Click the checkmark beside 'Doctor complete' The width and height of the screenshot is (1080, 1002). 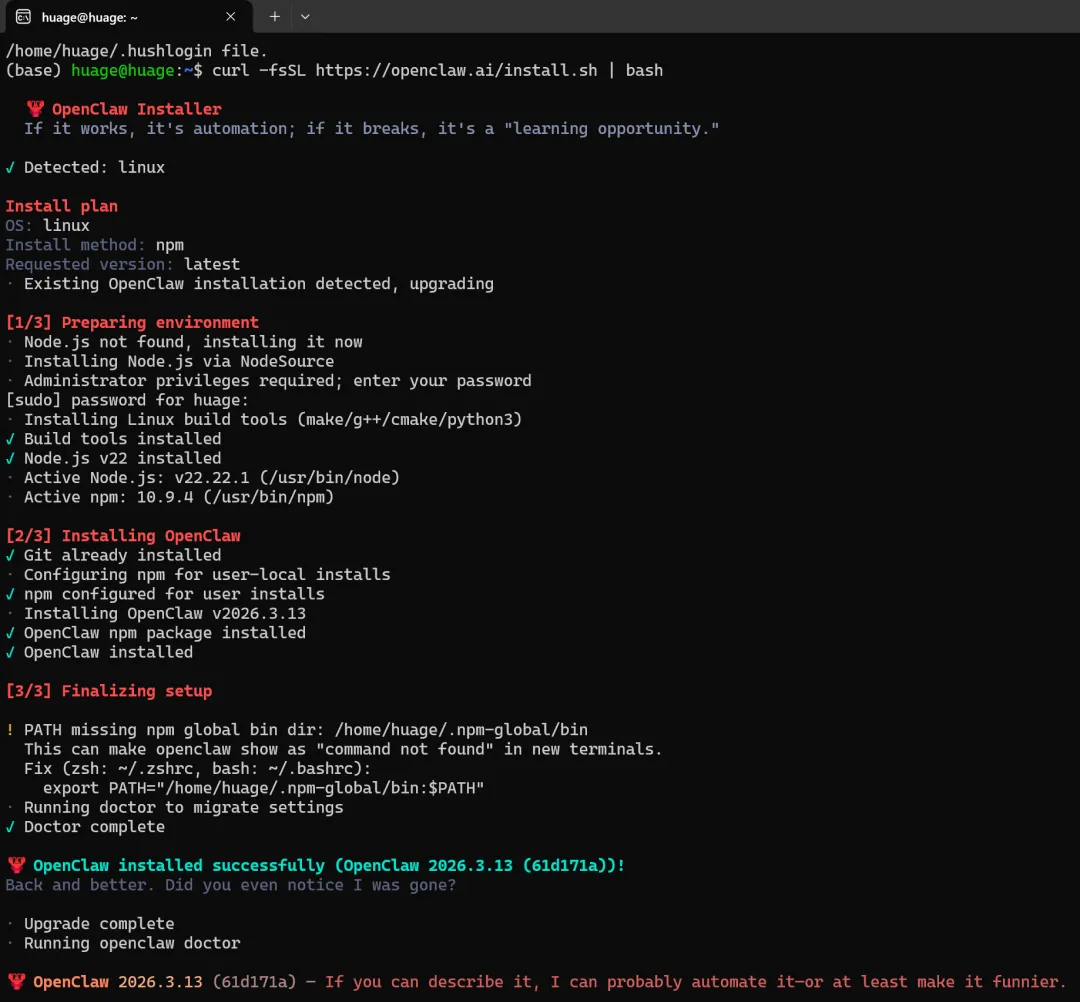coord(10,826)
